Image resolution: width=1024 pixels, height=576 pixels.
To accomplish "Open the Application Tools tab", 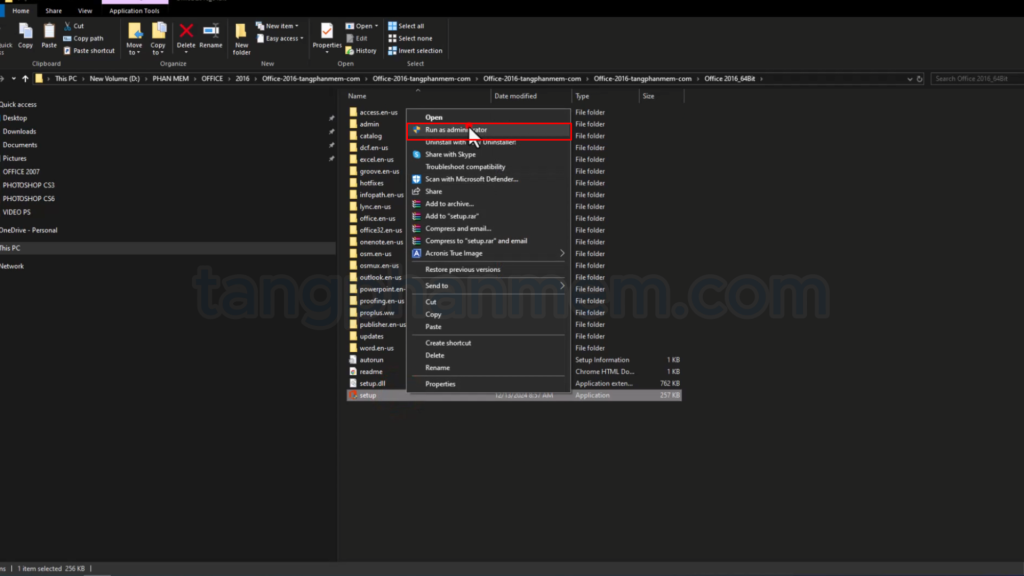I will [135, 11].
